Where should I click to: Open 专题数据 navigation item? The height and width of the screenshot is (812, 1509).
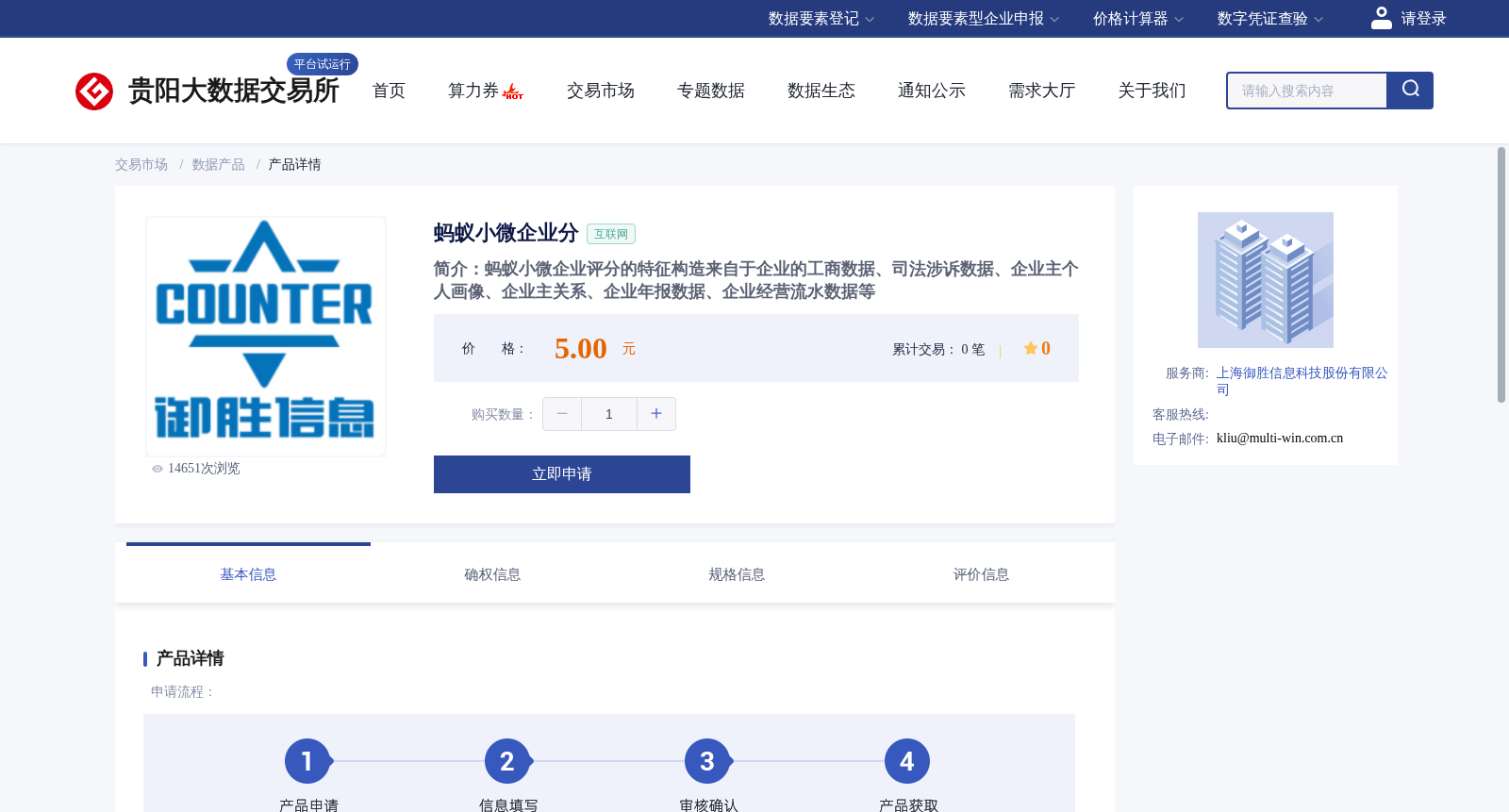point(711,91)
